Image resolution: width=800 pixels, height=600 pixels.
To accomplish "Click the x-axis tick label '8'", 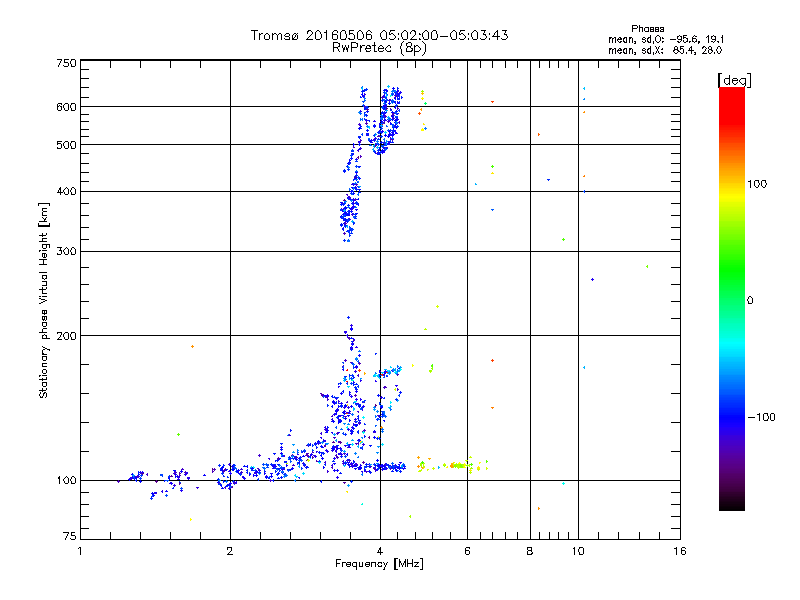I will (x=530, y=551).
